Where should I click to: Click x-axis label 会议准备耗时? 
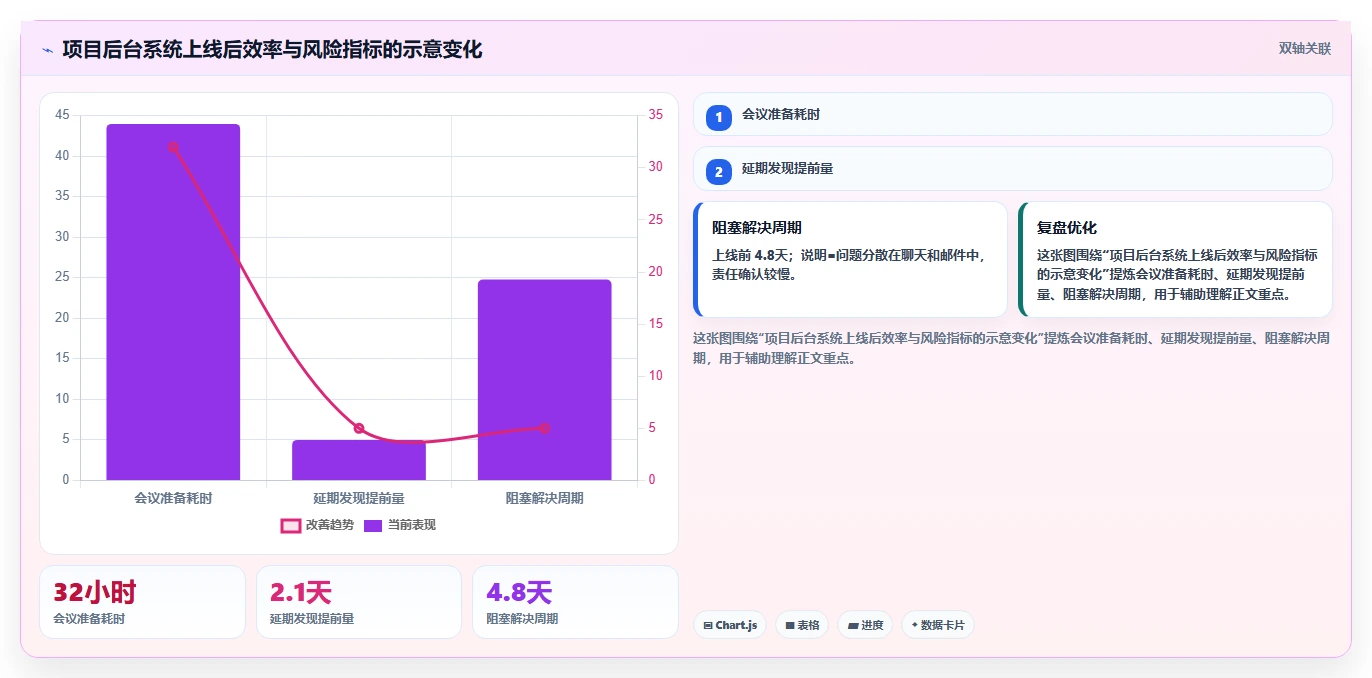(x=173, y=497)
